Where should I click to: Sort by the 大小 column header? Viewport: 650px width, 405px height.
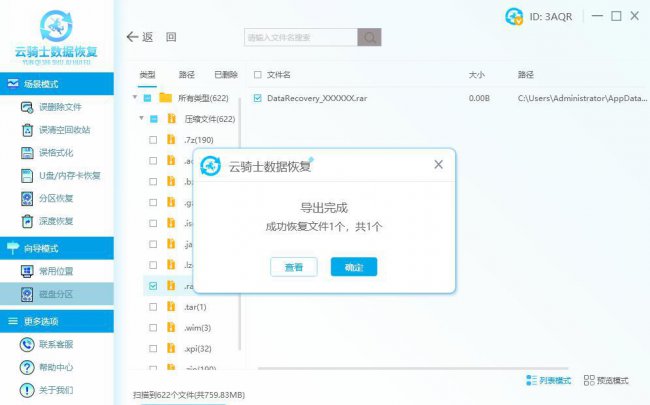point(476,75)
